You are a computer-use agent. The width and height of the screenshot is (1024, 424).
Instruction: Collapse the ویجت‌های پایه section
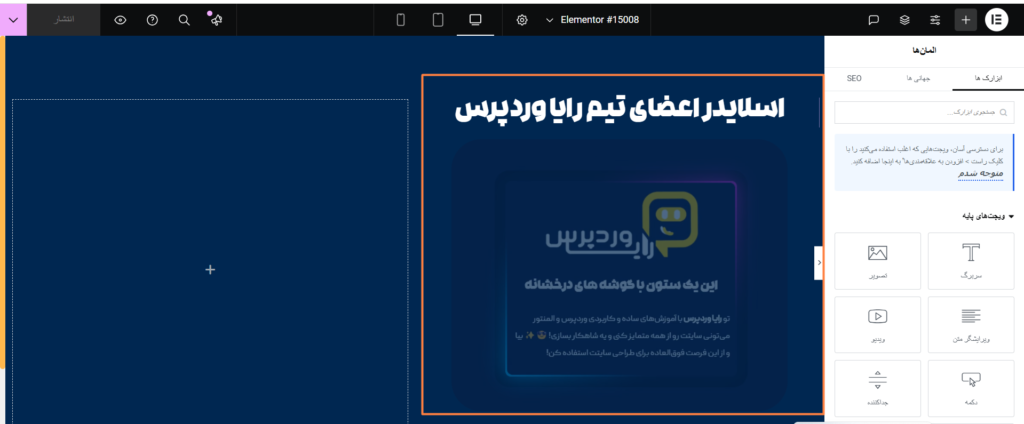[x=1011, y=215]
